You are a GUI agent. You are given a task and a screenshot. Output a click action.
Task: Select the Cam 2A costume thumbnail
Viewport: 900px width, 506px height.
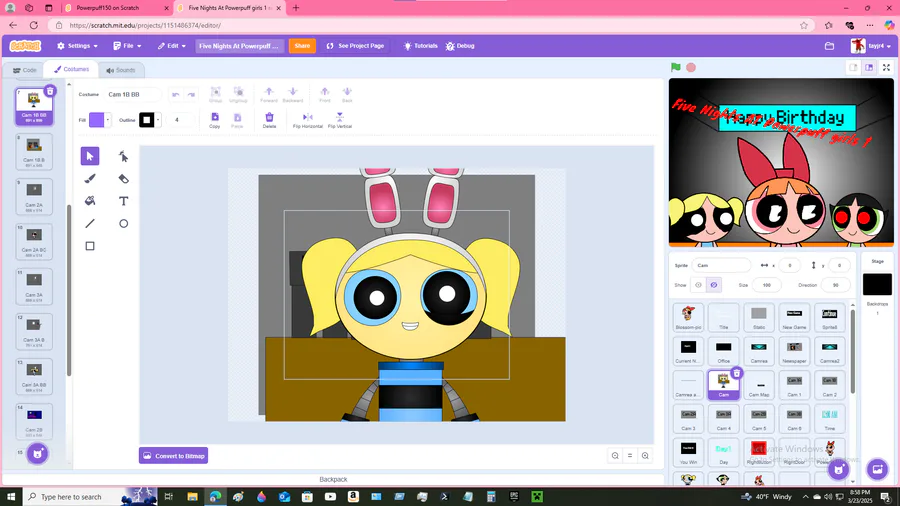34,197
